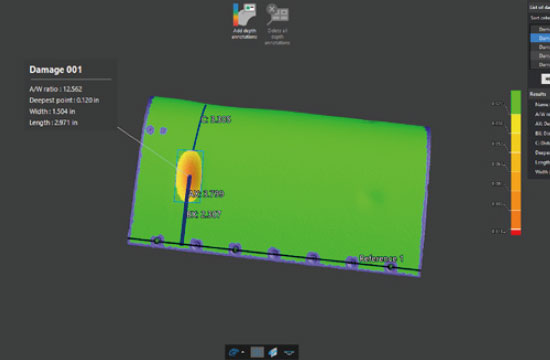Click the Damage 001 annotation label title

[56, 69]
